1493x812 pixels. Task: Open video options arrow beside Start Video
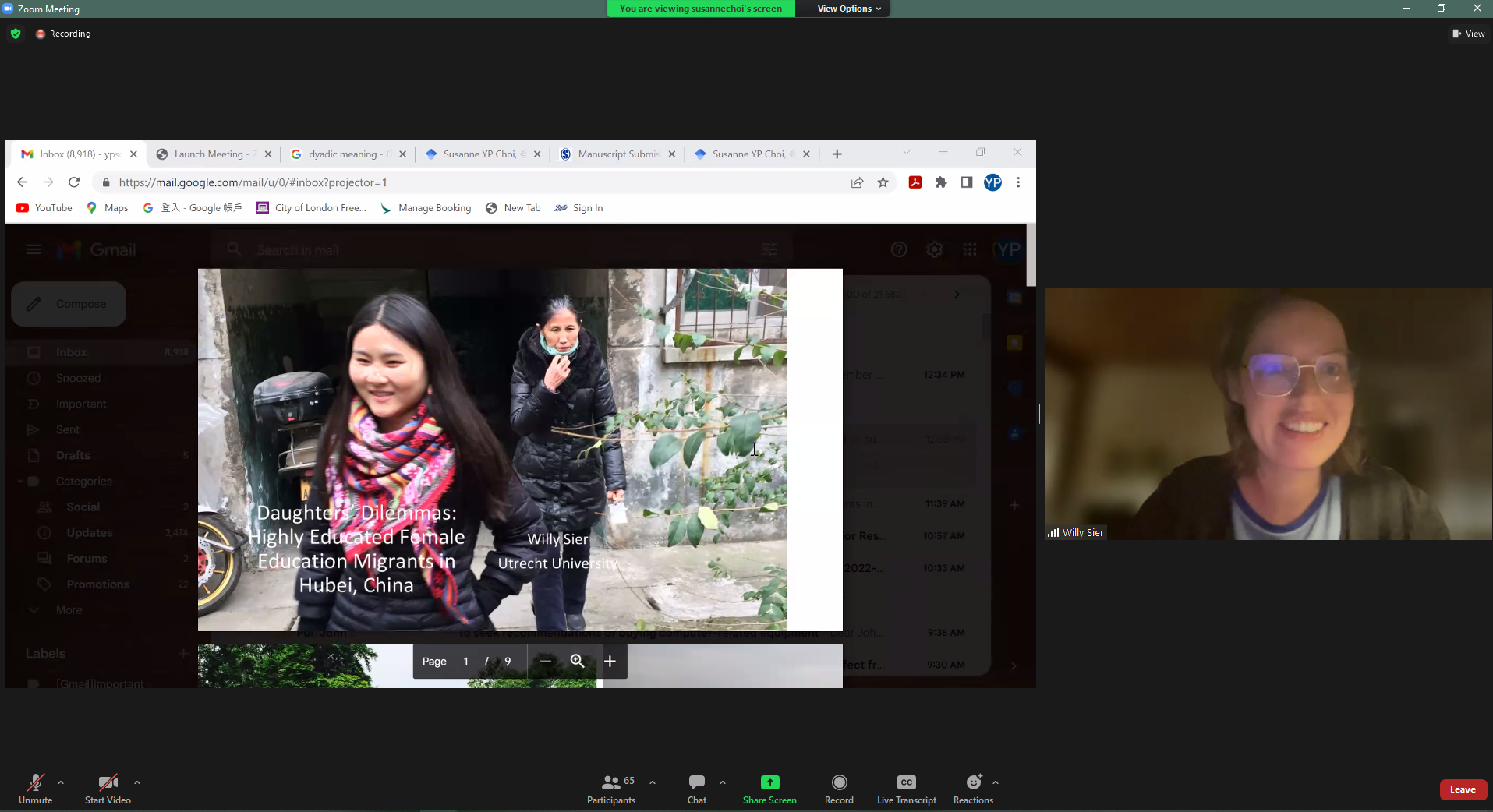click(137, 782)
